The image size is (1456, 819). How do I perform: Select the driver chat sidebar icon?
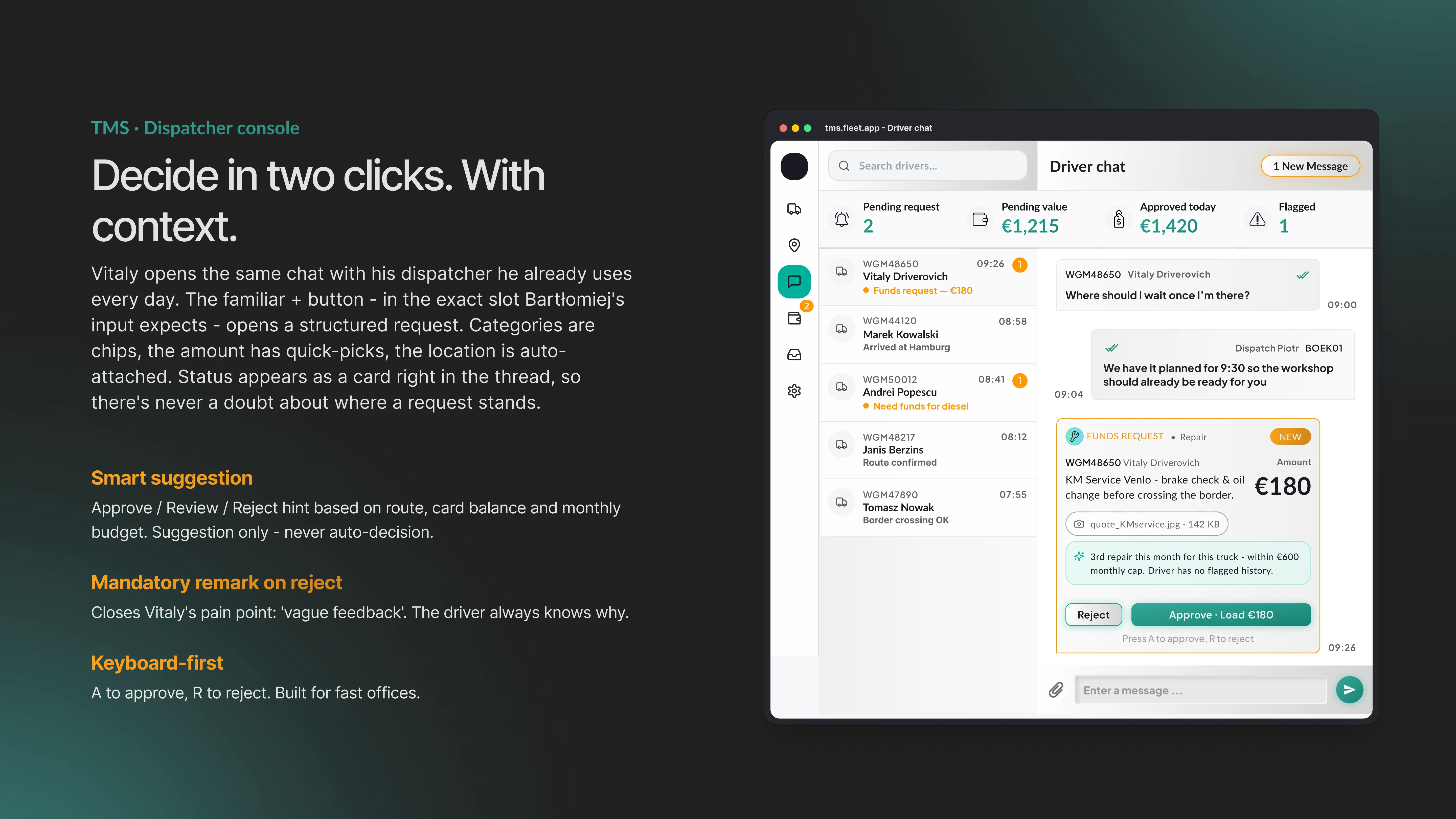[x=794, y=282]
